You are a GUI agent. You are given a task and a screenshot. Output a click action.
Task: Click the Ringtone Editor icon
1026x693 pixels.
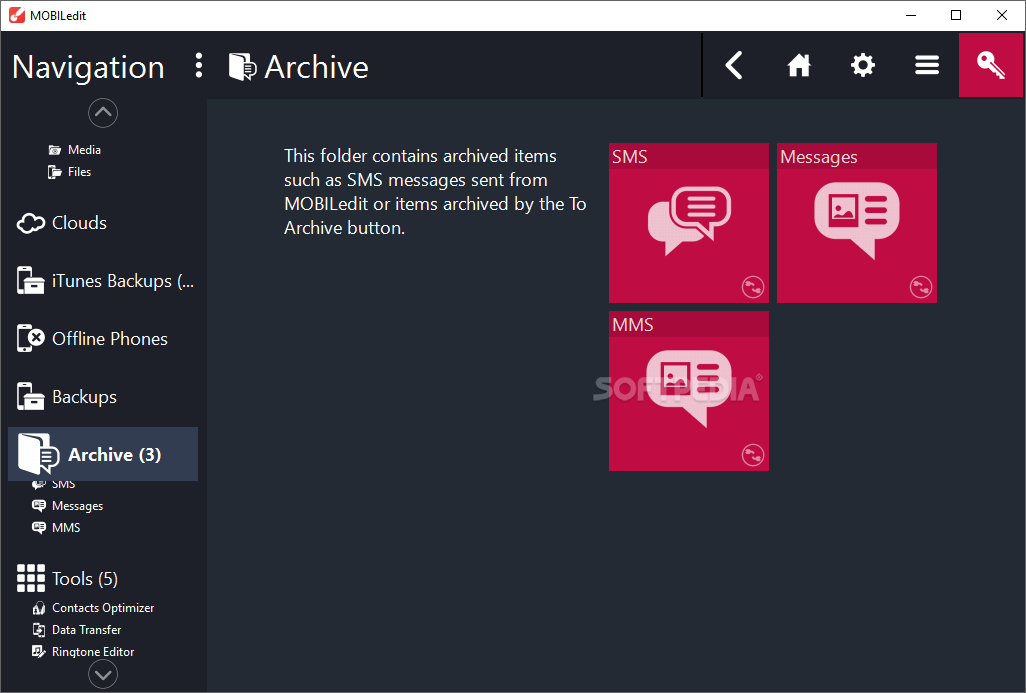click(39, 652)
